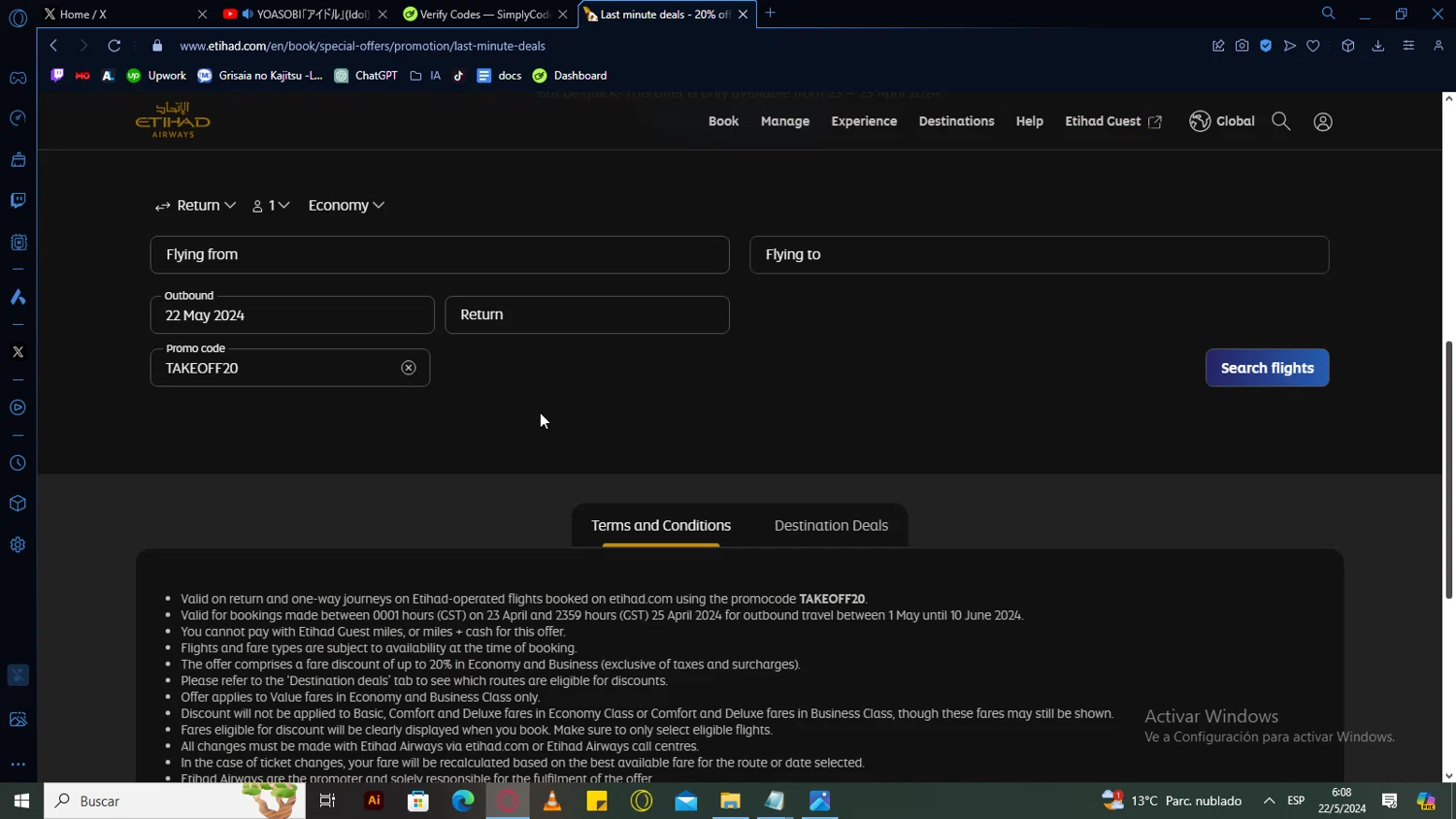Open History clock icon in sidebar
1456x819 pixels.
17,464
